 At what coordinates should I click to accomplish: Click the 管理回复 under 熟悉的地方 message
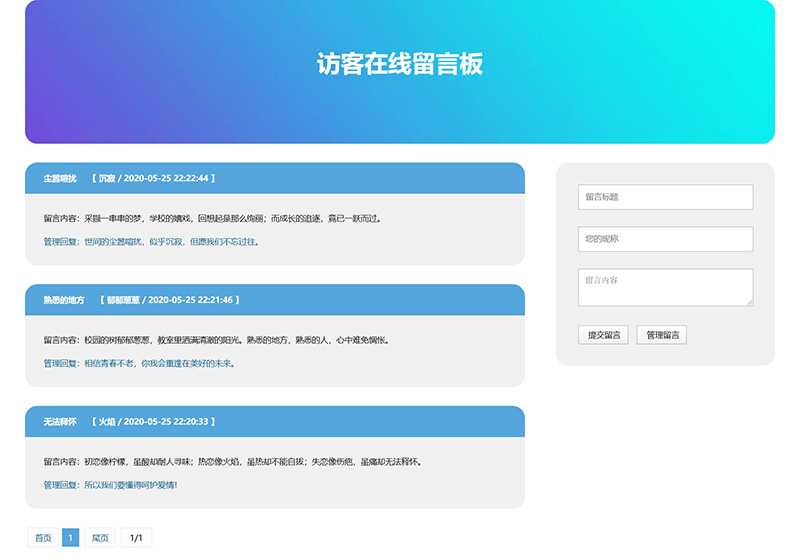tap(60, 363)
